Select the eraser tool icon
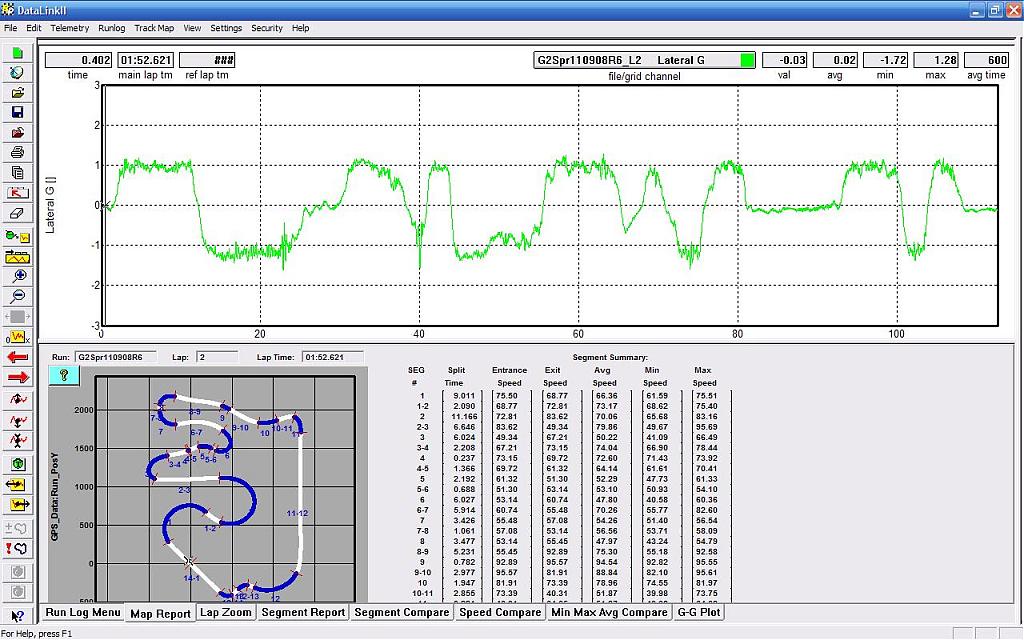The image size is (1024, 640). pos(18,213)
